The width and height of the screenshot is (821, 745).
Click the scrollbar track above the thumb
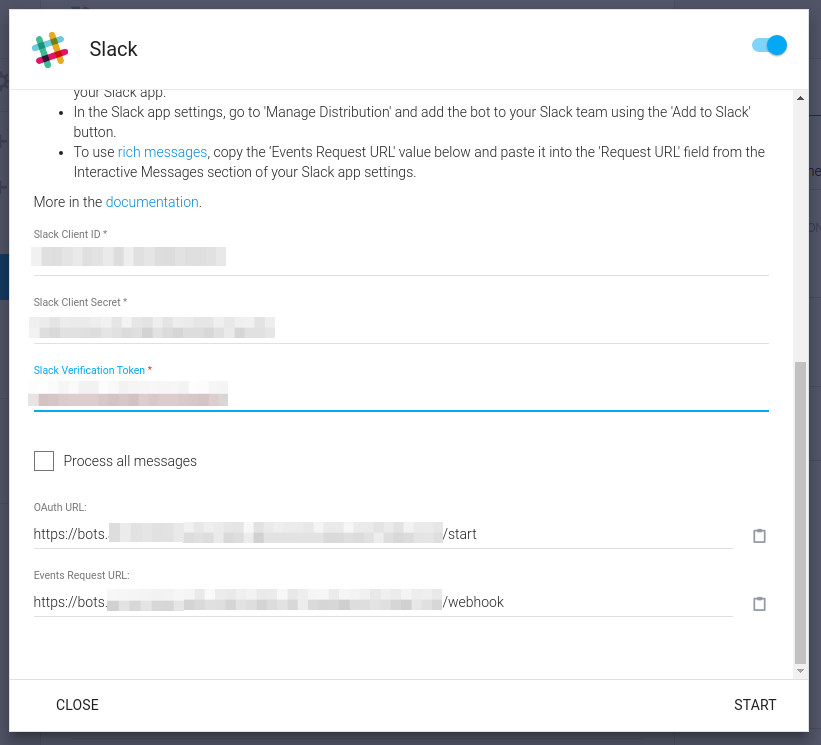pos(800,230)
